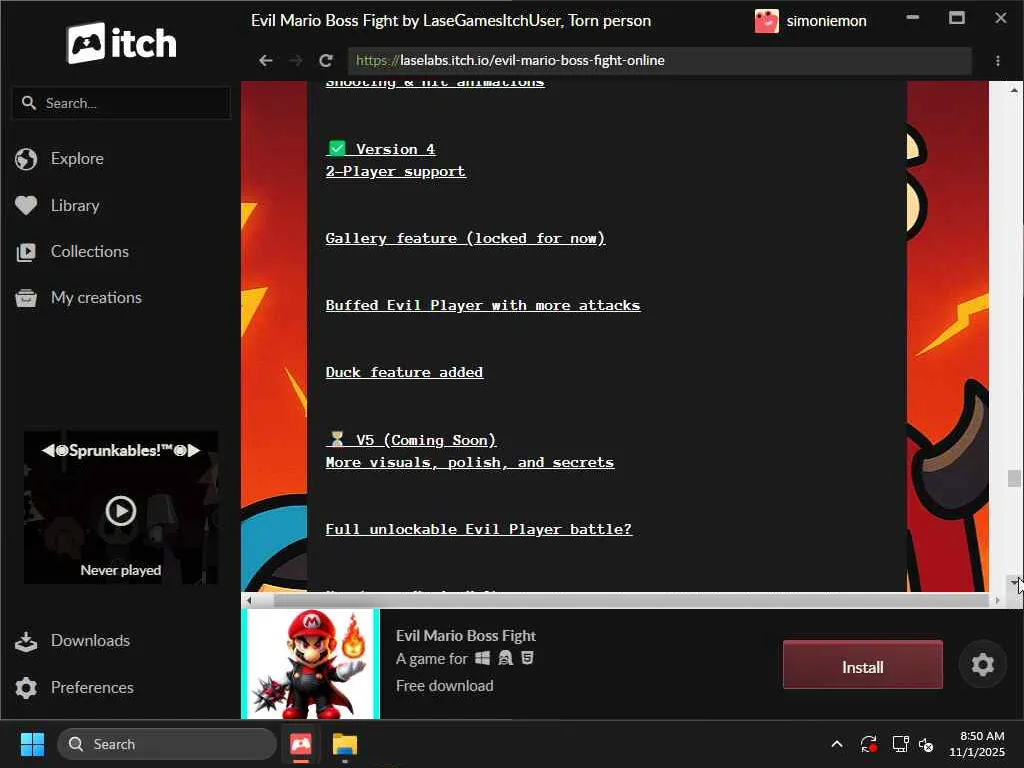Open the simoniemon user menu
The height and width of the screenshot is (768, 1024).
(810, 21)
